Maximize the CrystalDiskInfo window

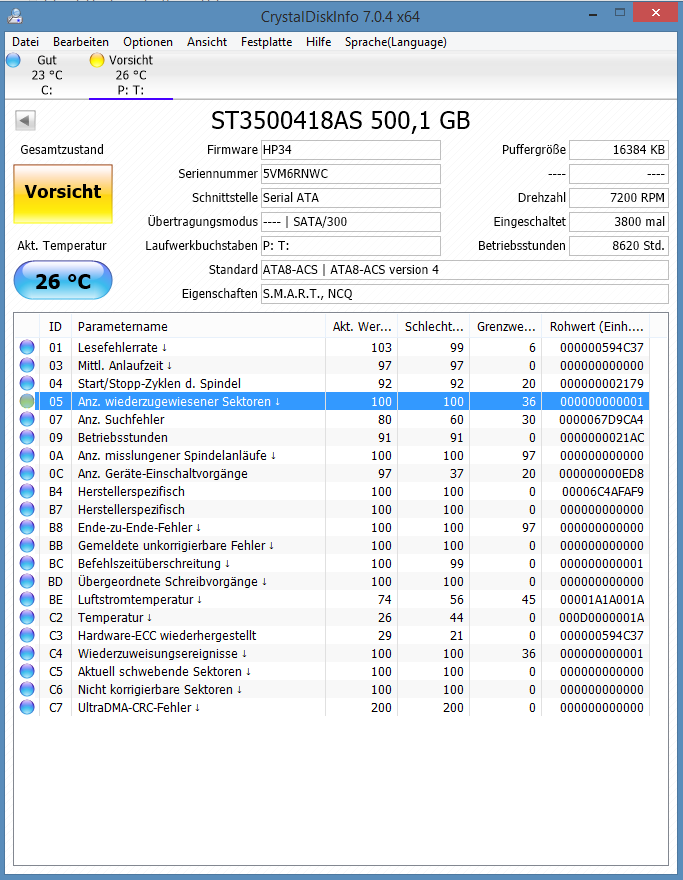620,12
